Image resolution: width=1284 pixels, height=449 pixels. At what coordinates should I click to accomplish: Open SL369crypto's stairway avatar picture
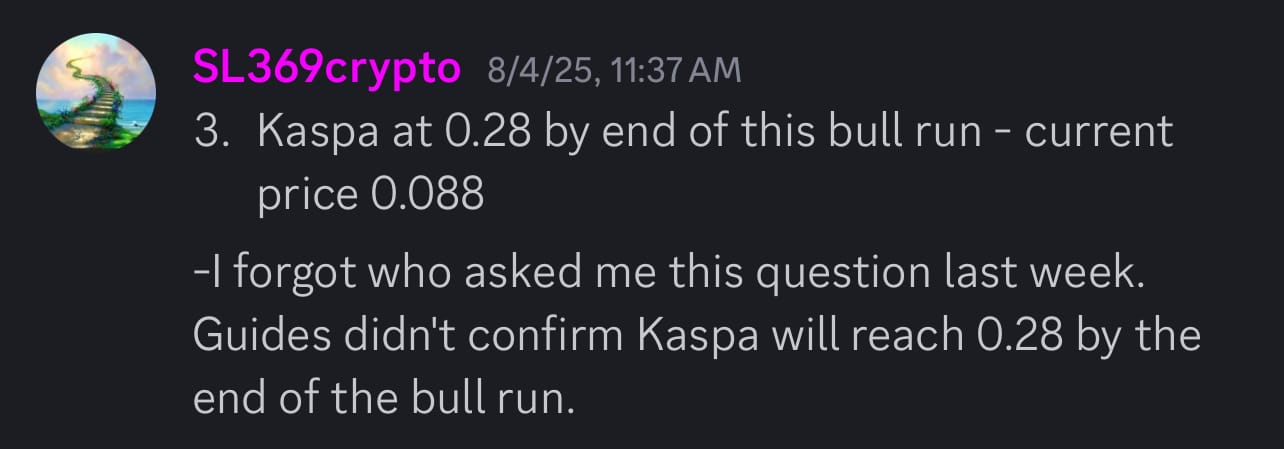point(96,93)
